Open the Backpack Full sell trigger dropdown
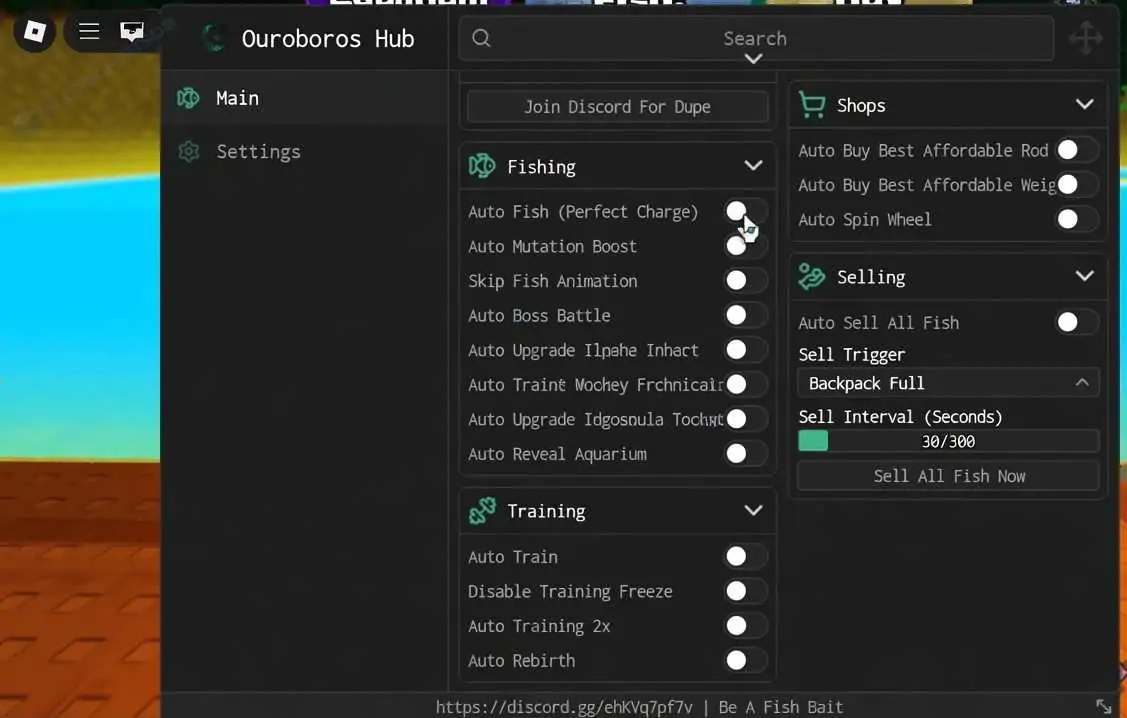Image resolution: width=1127 pixels, height=718 pixels. (x=948, y=383)
